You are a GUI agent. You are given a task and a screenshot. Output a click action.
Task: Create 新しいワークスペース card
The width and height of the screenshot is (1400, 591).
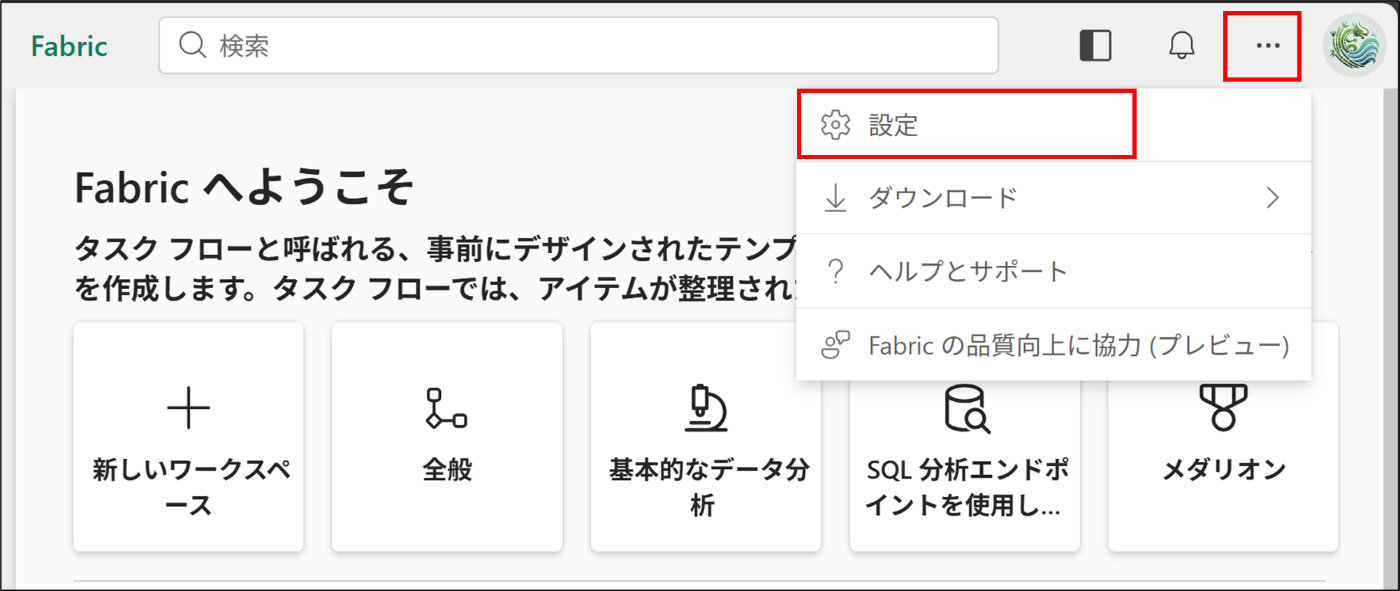(x=188, y=436)
